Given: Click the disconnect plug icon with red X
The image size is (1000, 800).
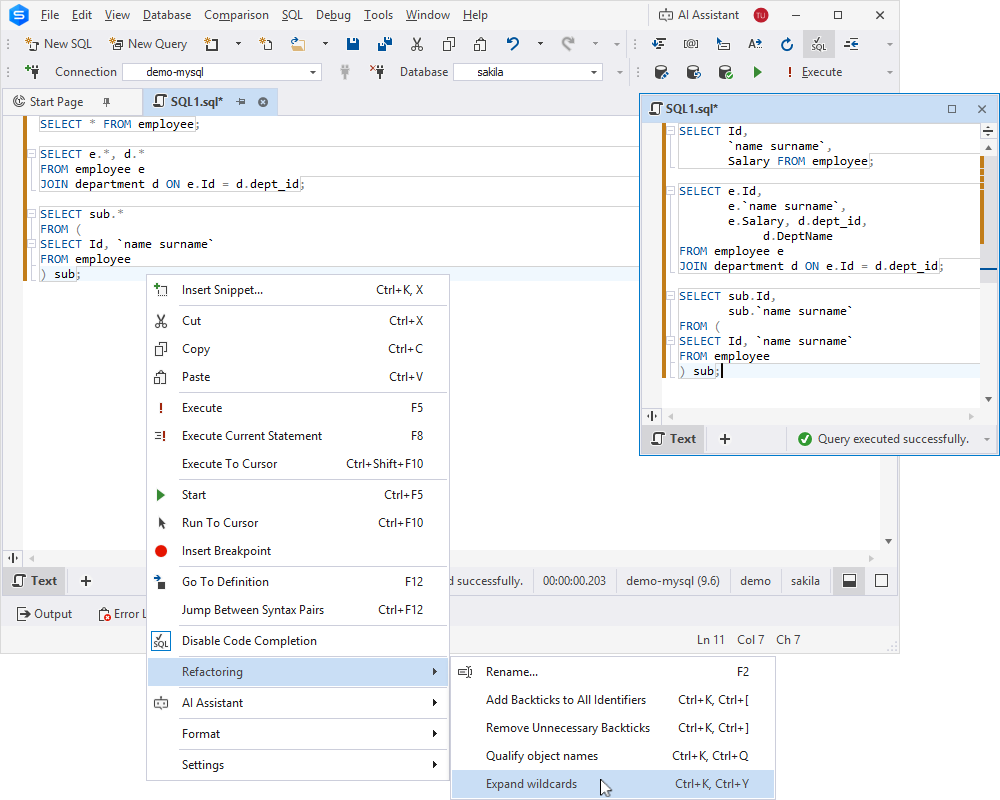Looking at the screenshot, I should click(378, 71).
